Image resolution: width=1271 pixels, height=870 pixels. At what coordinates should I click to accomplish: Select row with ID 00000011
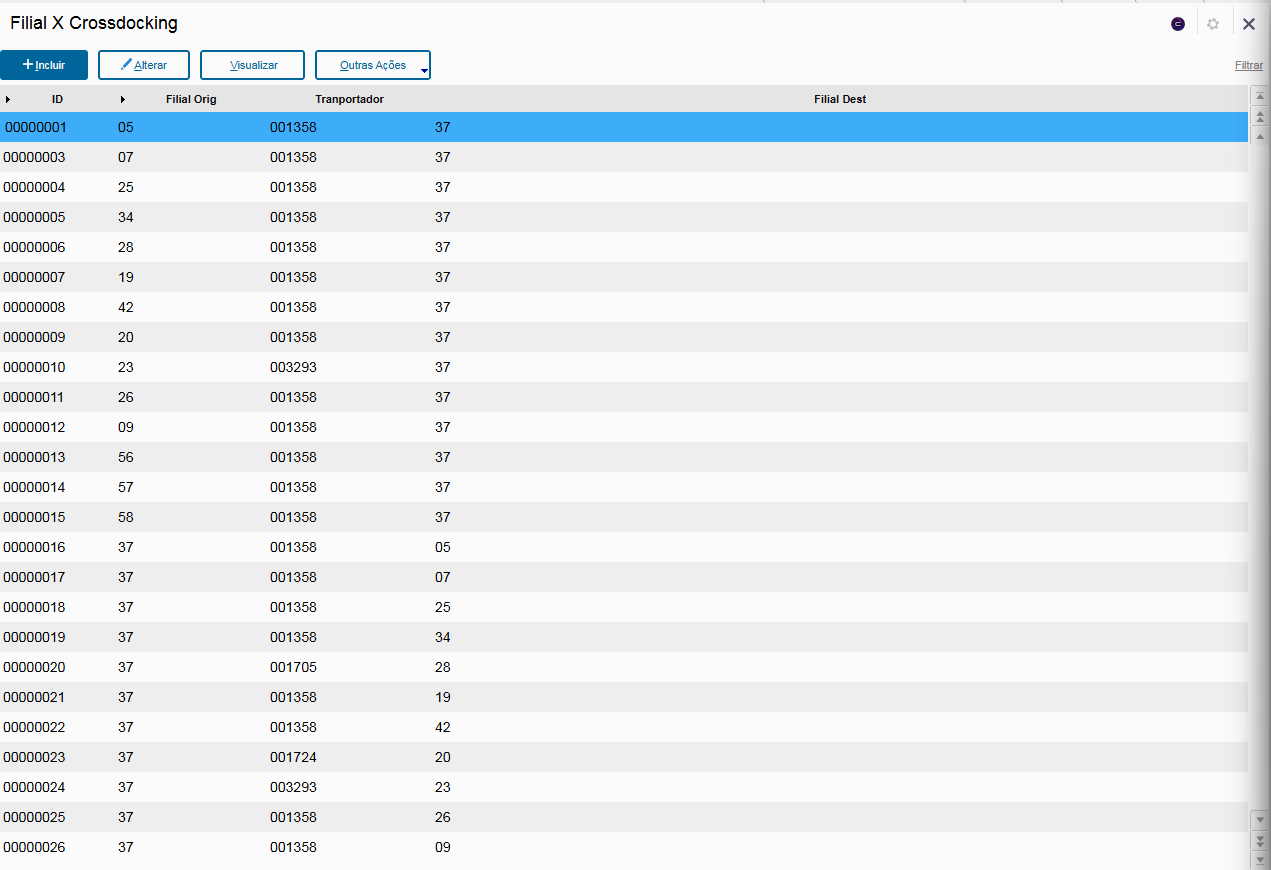[624, 397]
